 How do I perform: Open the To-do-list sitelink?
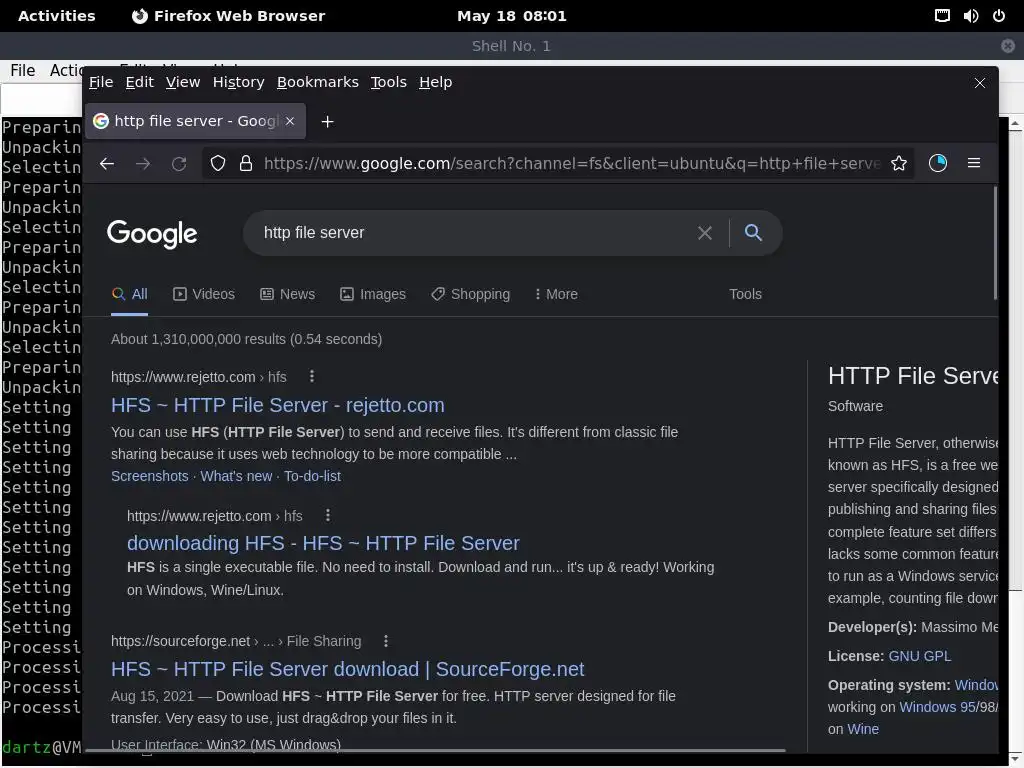coord(312,476)
